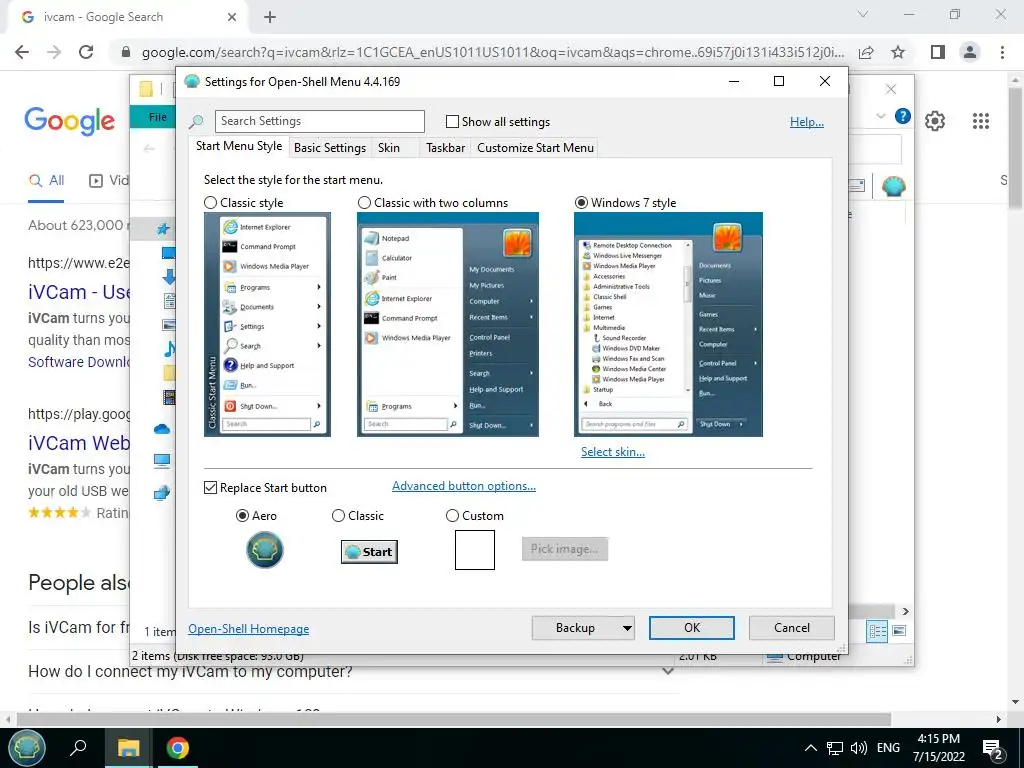1024x768 pixels.
Task: Click the Windows 7 style preview image
Action: click(x=668, y=324)
